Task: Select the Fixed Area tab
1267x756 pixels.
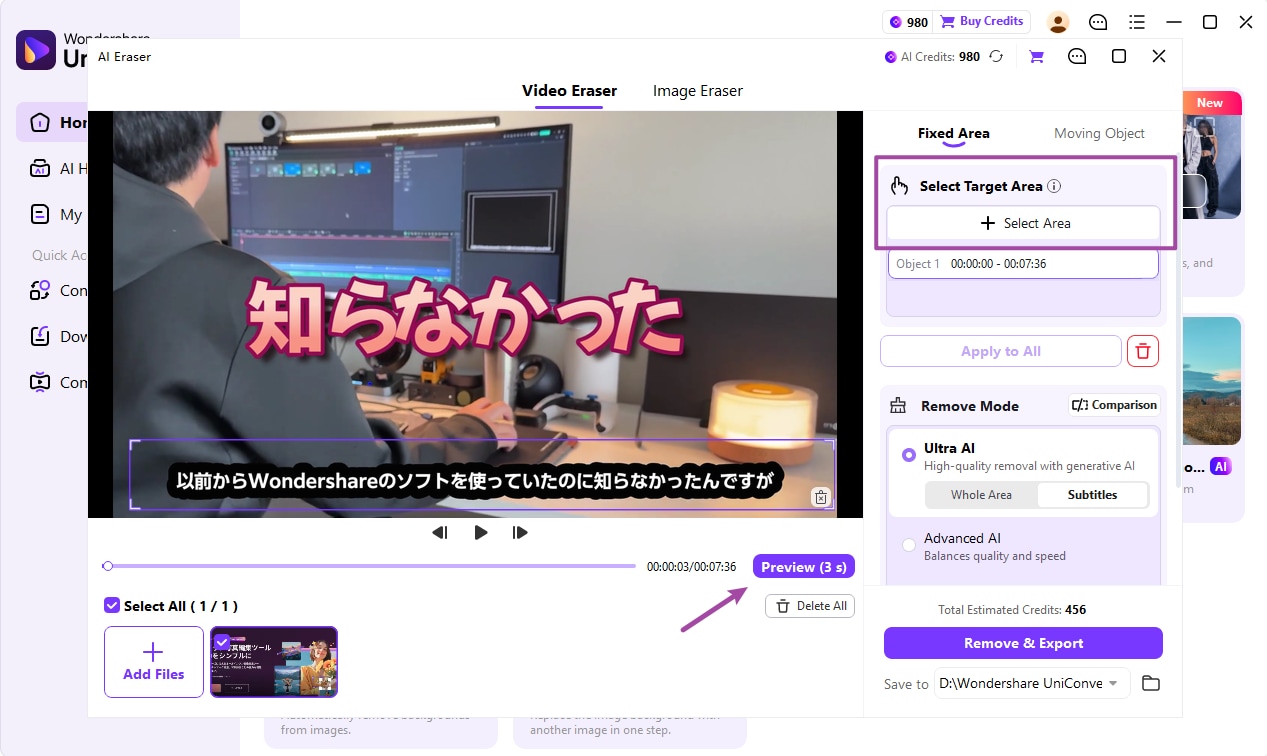Action: (x=953, y=133)
